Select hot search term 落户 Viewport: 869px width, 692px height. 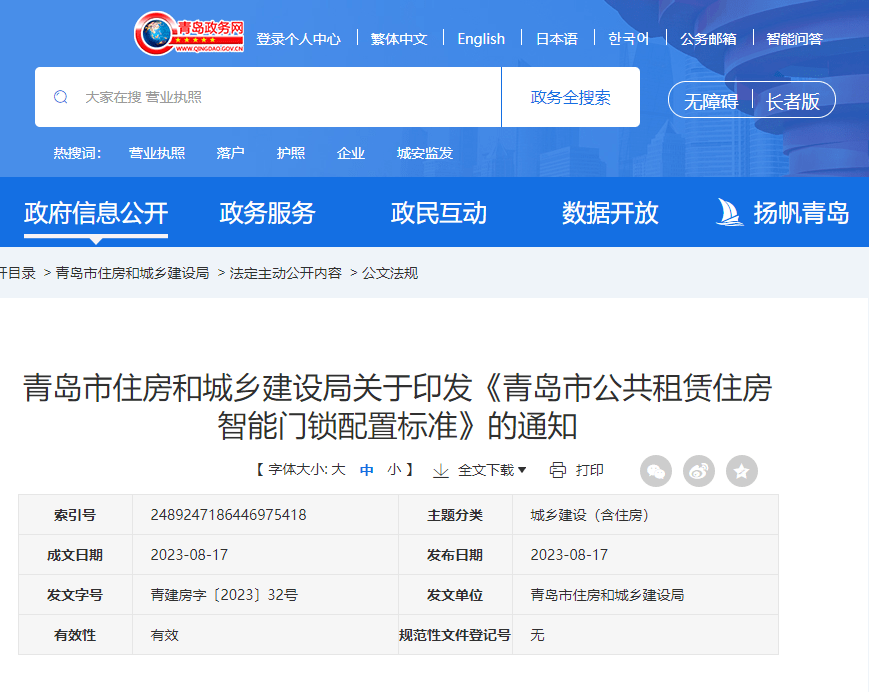tap(231, 153)
